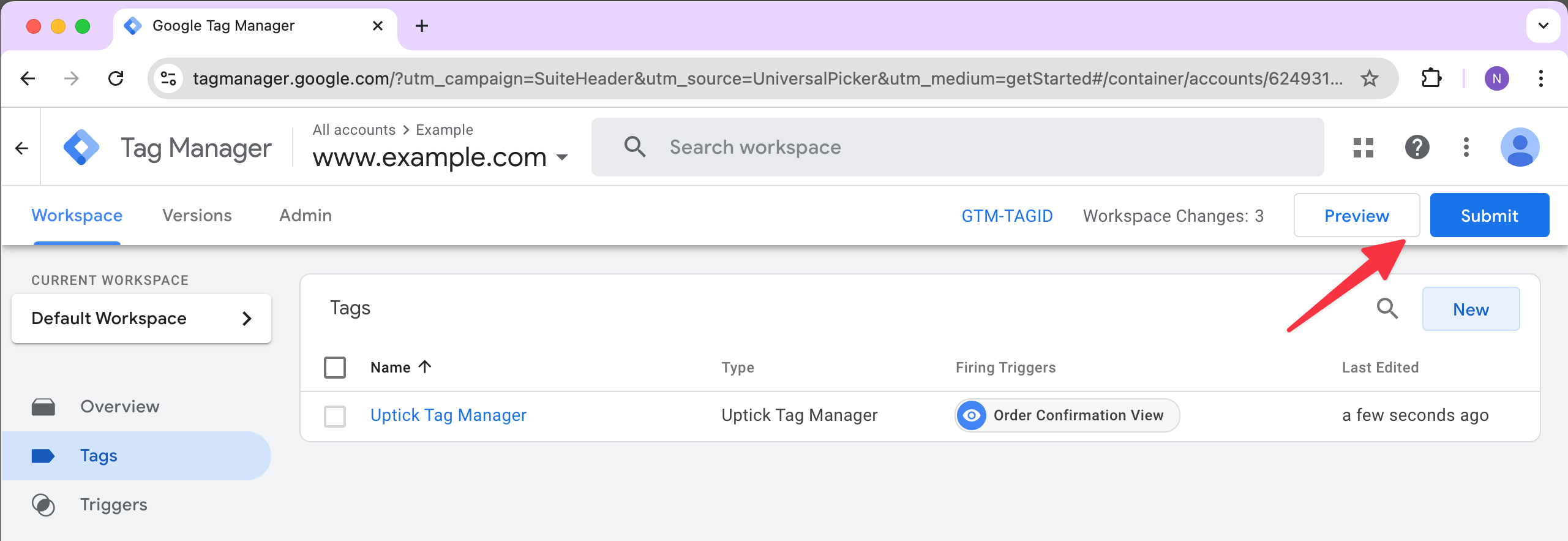Screen dimensions: 1568x541
Task: Click the Preview button
Action: click(x=1356, y=216)
